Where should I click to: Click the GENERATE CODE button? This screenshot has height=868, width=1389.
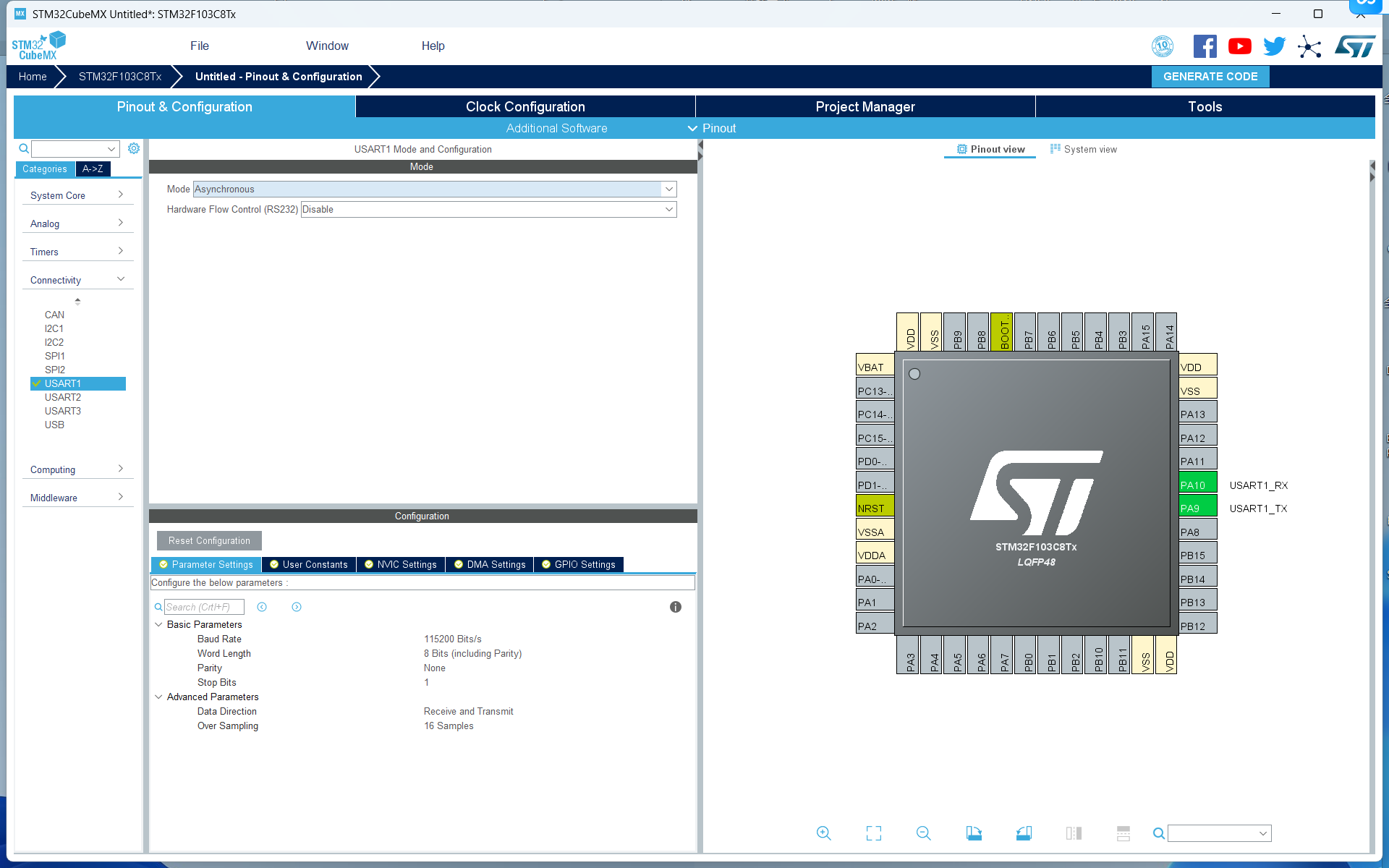pos(1210,76)
